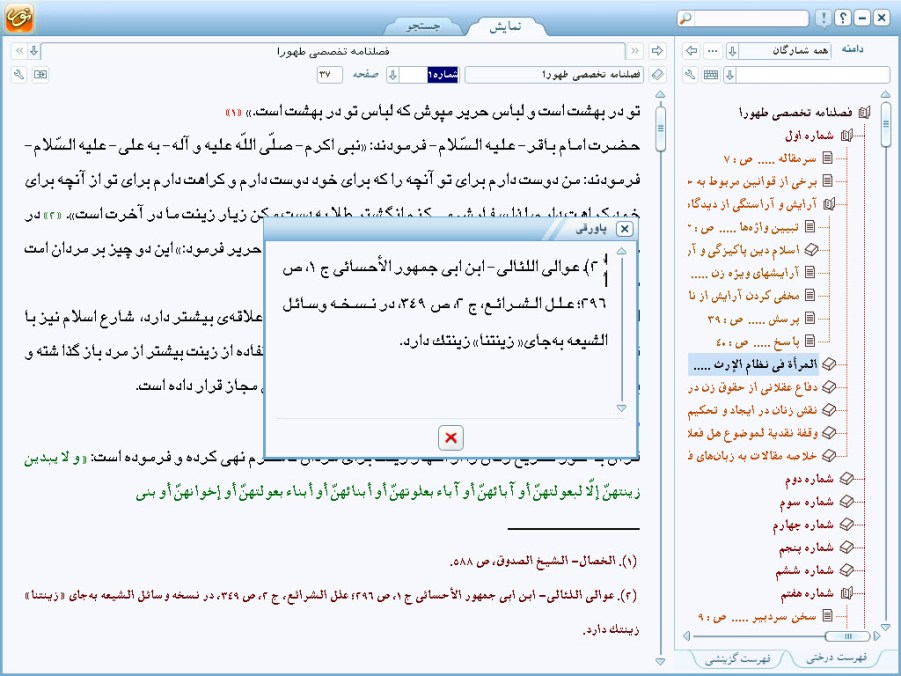The width and height of the screenshot is (901, 676).
Task: Select the آرایش و آراستگی از دیدگاه tree item
Action: (x=754, y=204)
